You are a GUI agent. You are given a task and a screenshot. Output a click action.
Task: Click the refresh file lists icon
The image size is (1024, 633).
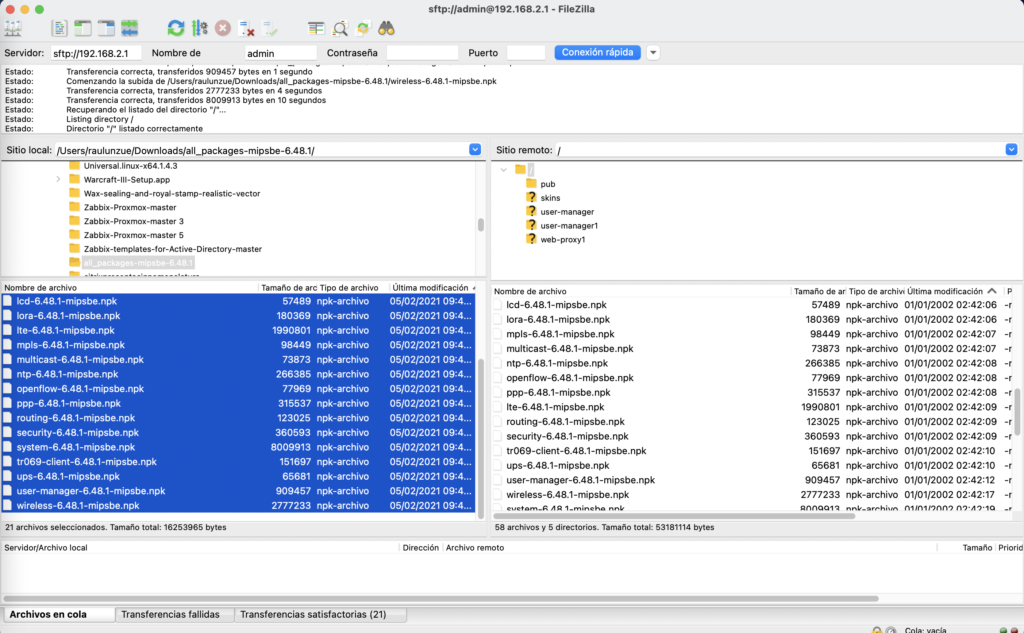(176, 29)
